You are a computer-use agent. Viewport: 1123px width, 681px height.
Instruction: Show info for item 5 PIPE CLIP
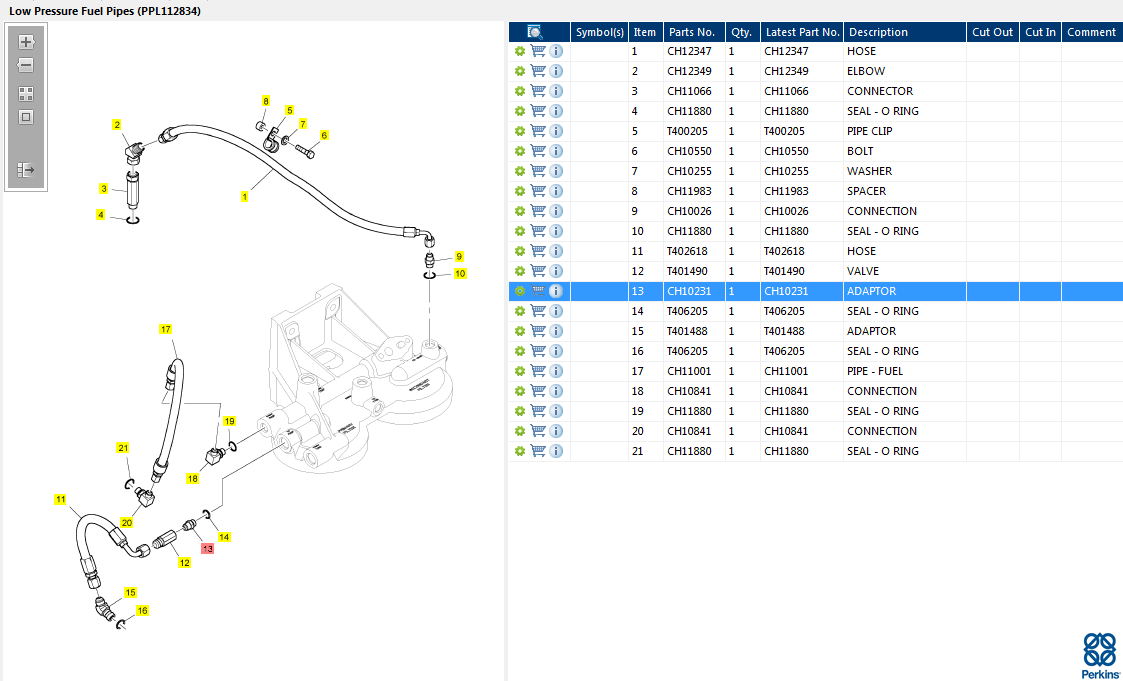pyautogui.click(x=556, y=131)
